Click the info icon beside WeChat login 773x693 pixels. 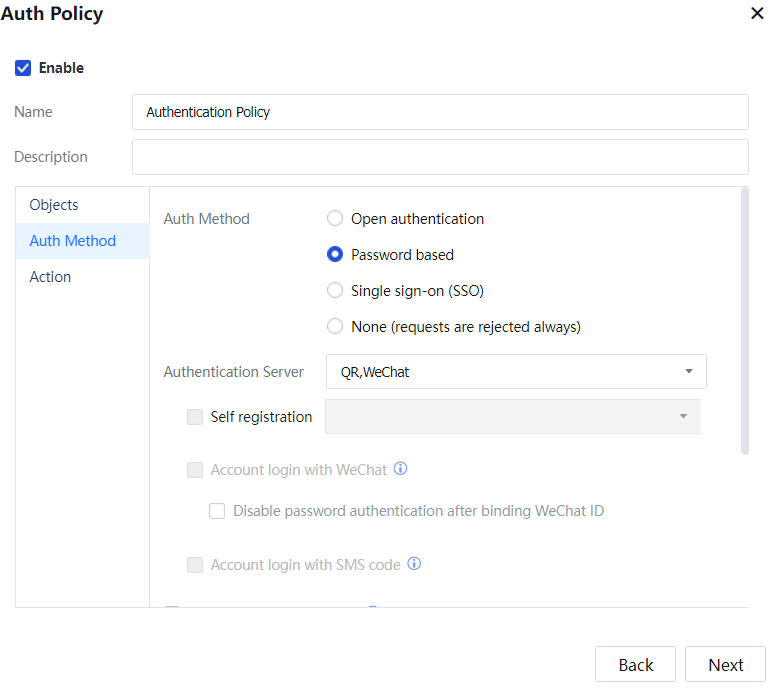(x=401, y=469)
